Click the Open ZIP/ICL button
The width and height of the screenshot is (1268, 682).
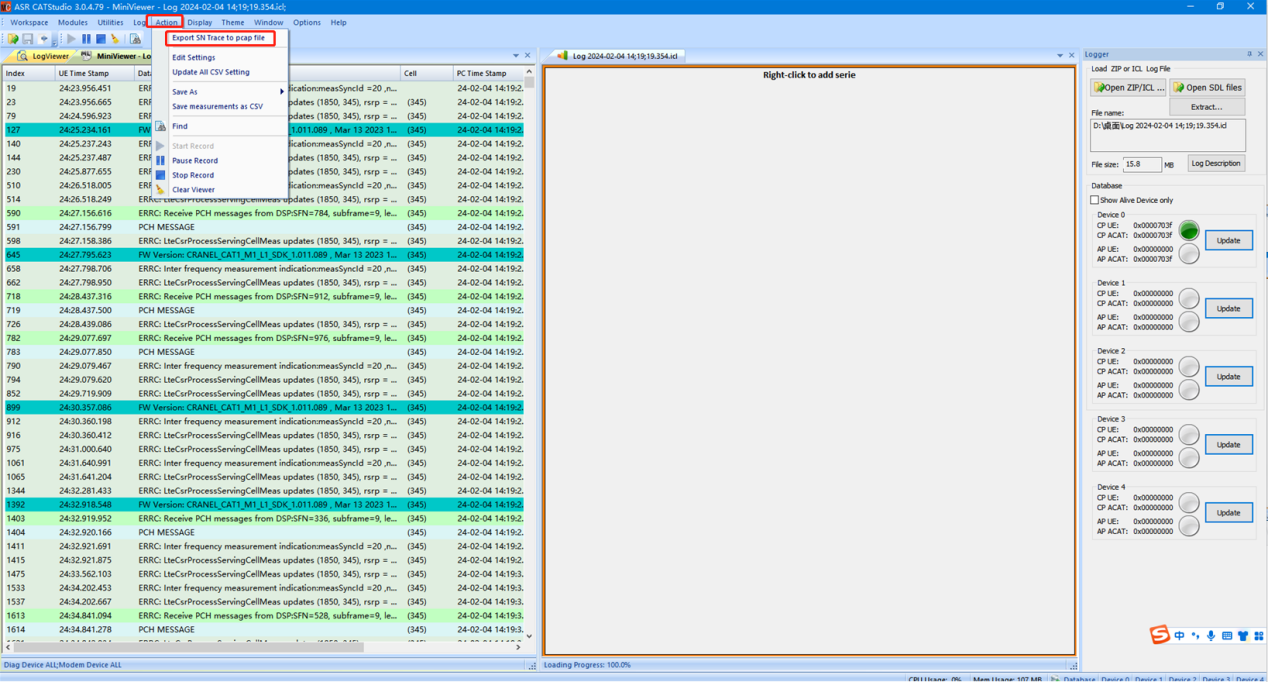point(1128,88)
